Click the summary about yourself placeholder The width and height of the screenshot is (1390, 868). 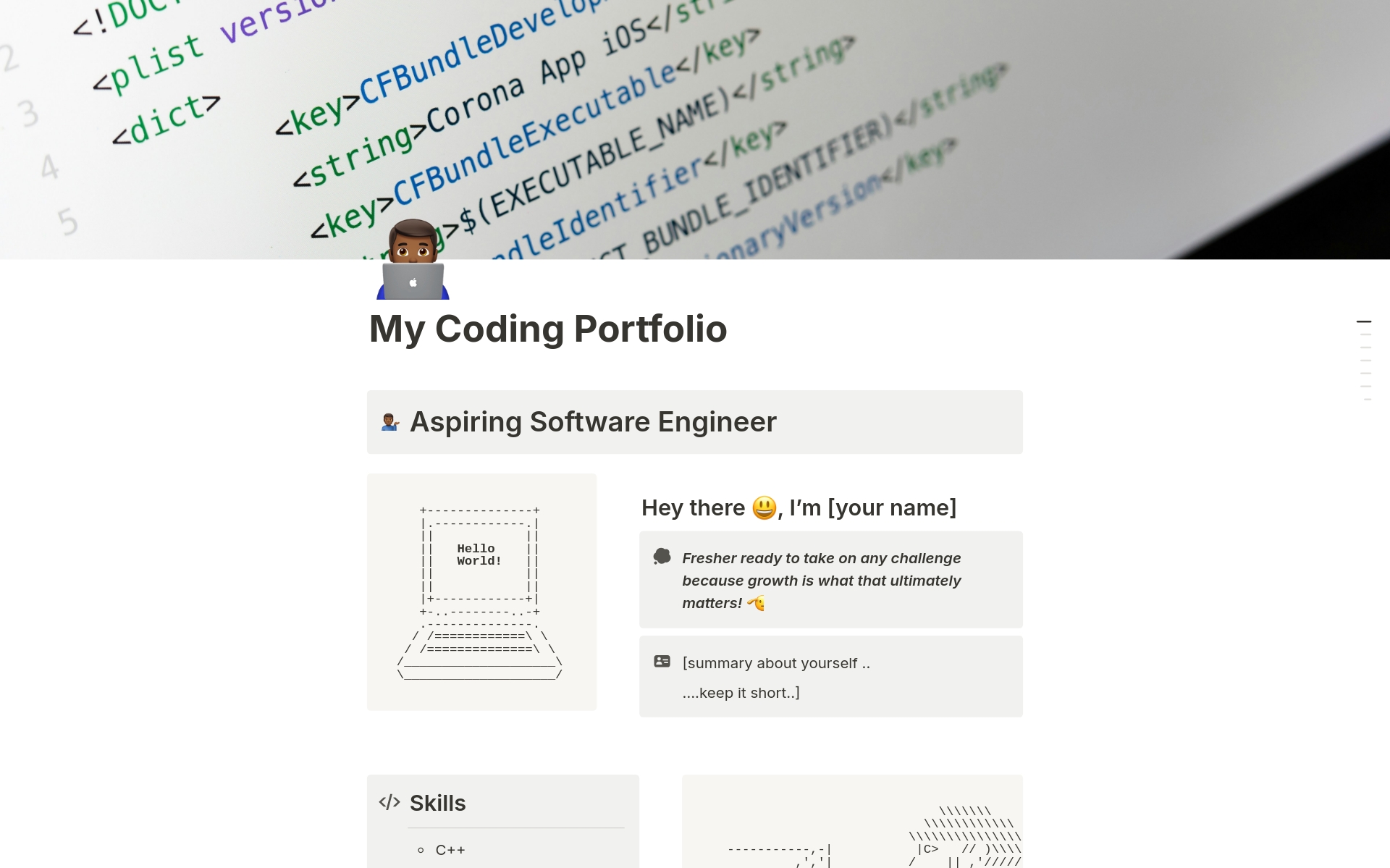tap(777, 662)
